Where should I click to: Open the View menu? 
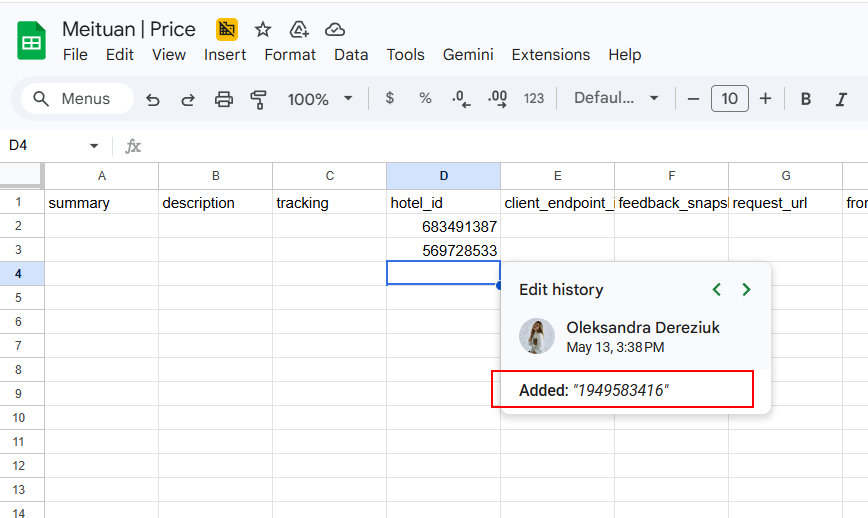point(169,55)
